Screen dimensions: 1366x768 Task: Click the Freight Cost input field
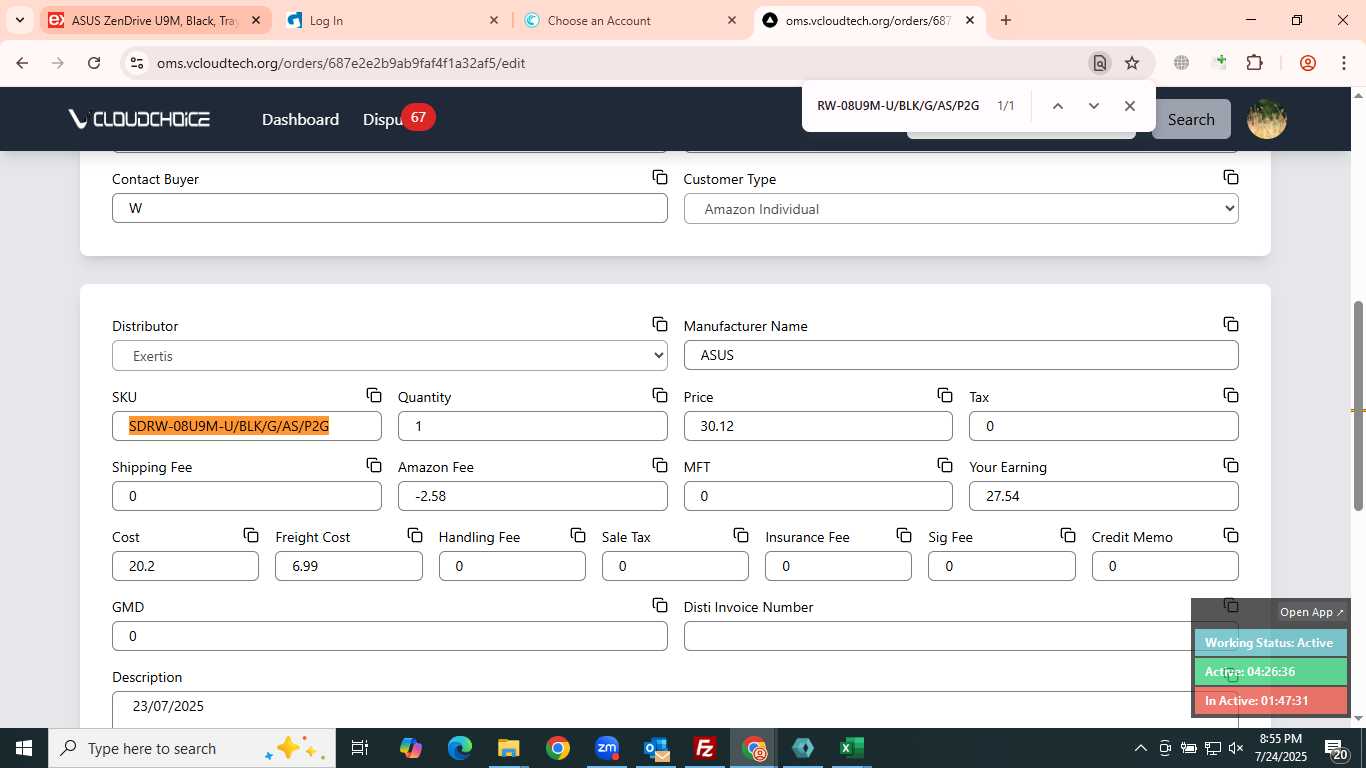(348, 566)
